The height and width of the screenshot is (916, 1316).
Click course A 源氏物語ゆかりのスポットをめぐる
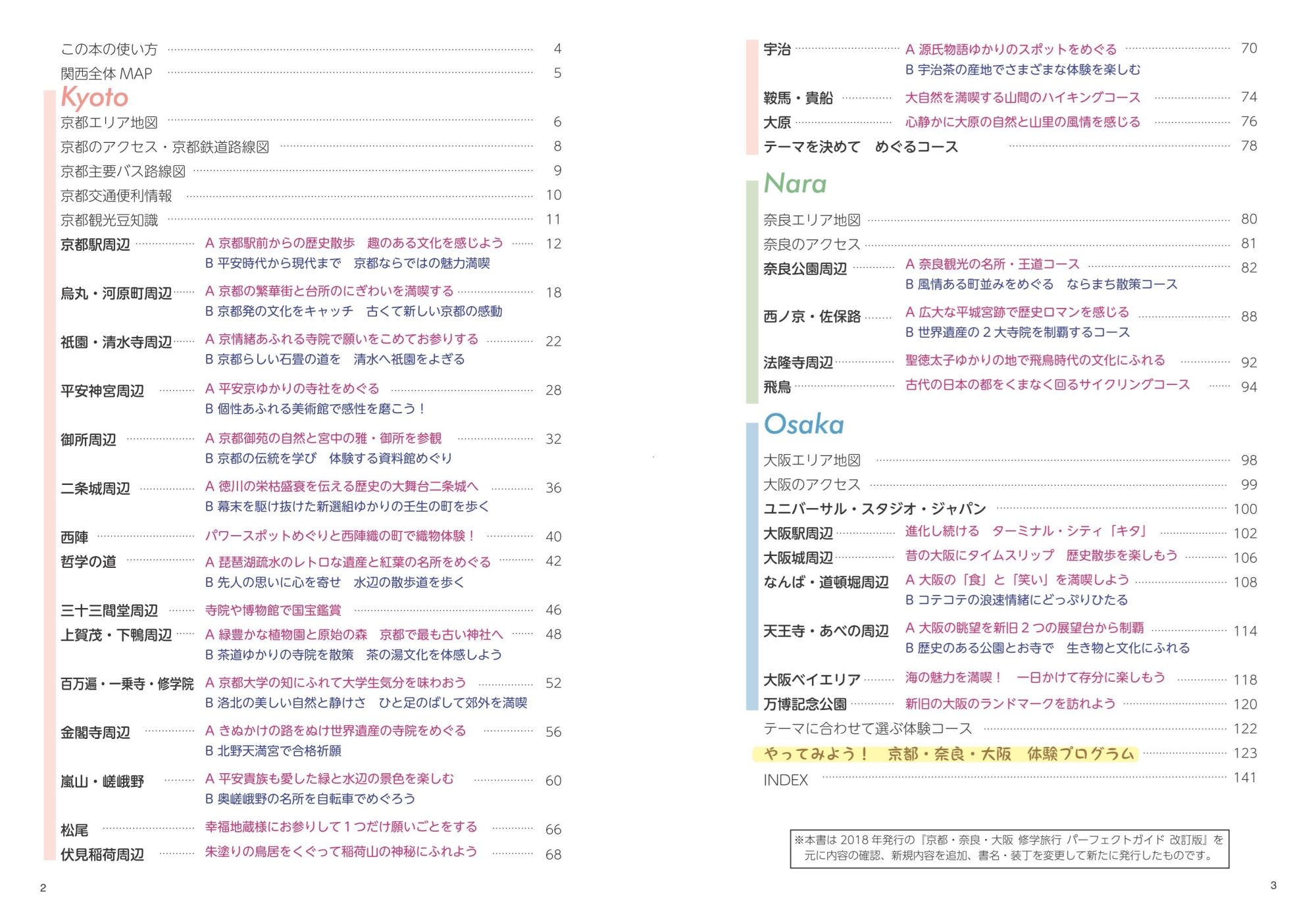tap(1011, 49)
